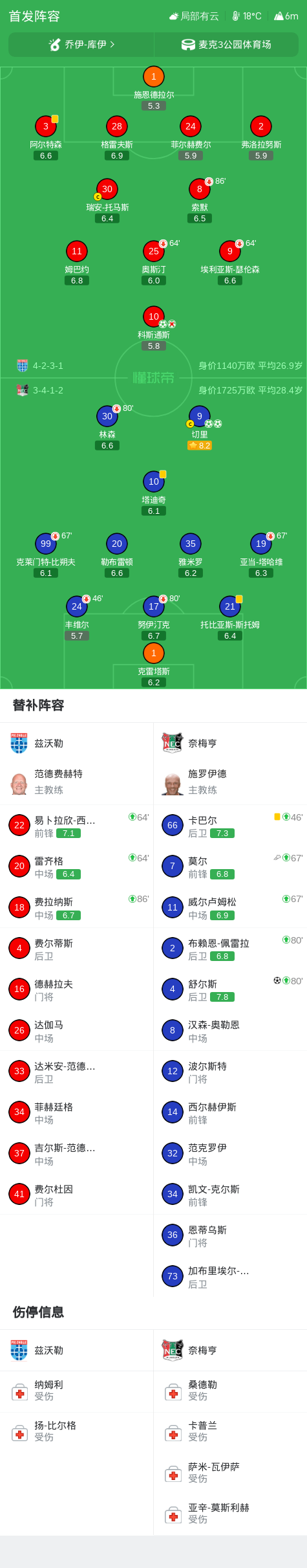307x1568 pixels.
Task: Select substitute 卡巴尔 number 66
Action: [x=230, y=826]
